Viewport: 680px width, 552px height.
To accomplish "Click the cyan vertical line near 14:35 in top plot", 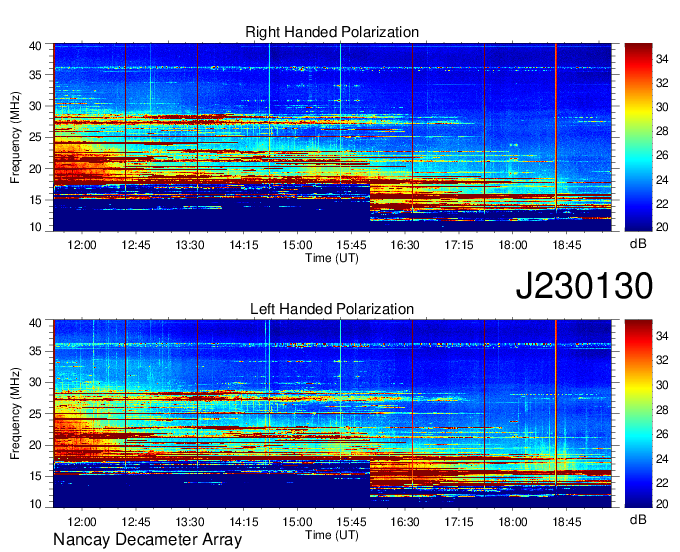I will pyautogui.click(x=269, y=115).
